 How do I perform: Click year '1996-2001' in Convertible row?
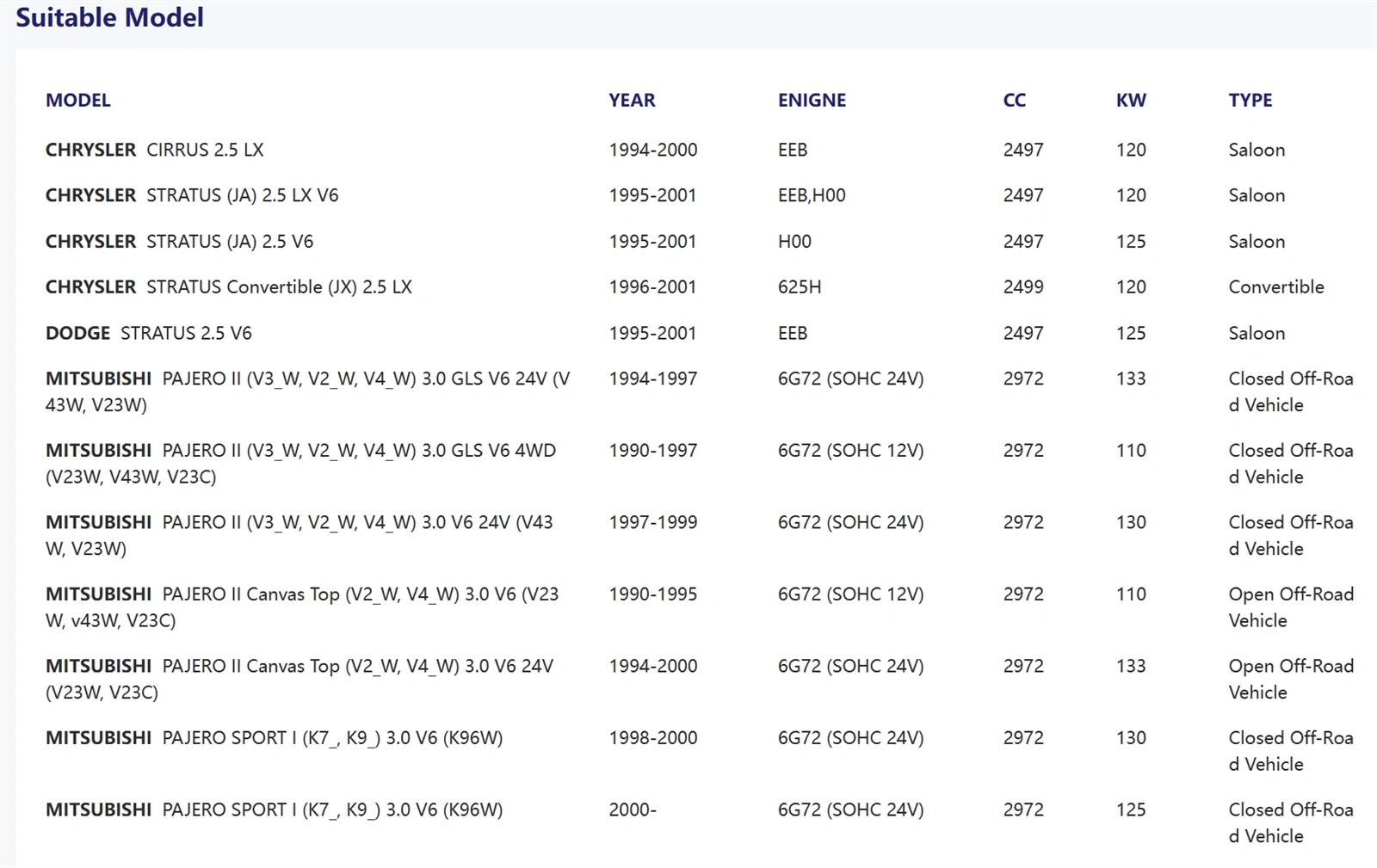coord(652,287)
